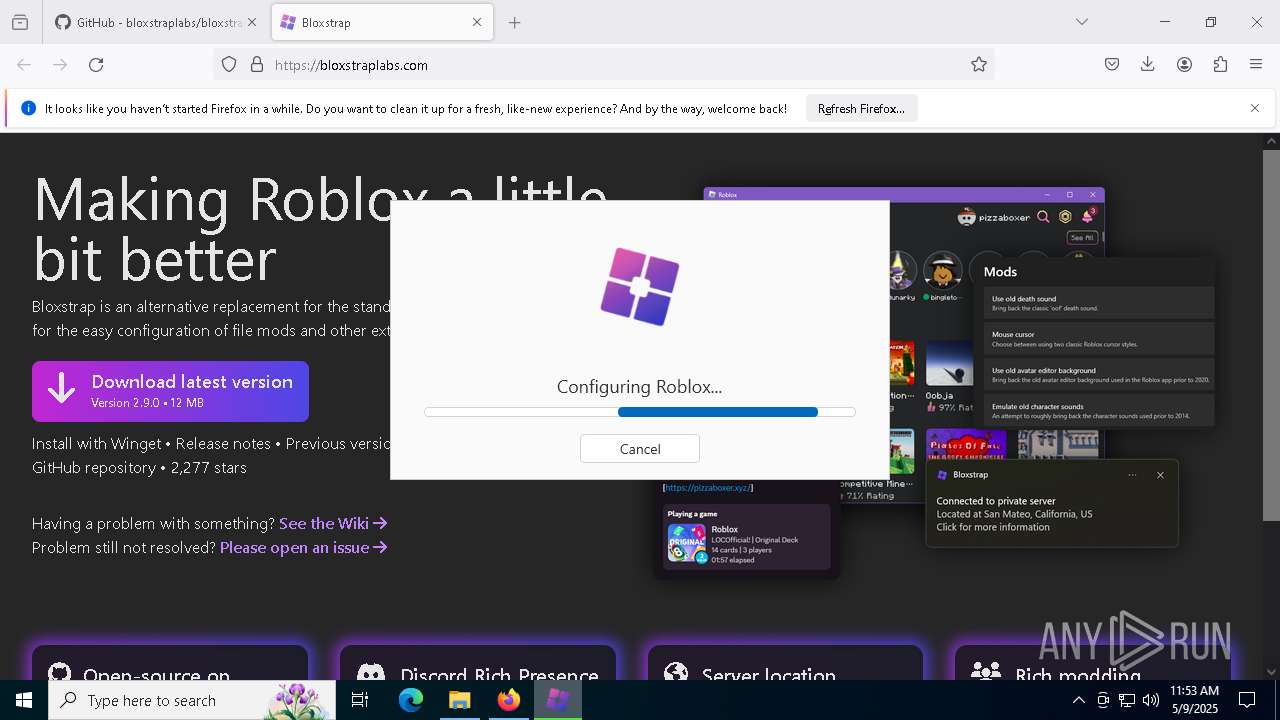Cancel the Configuring Roblox dialog
This screenshot has height=720, width=1280.
point(640,449)
